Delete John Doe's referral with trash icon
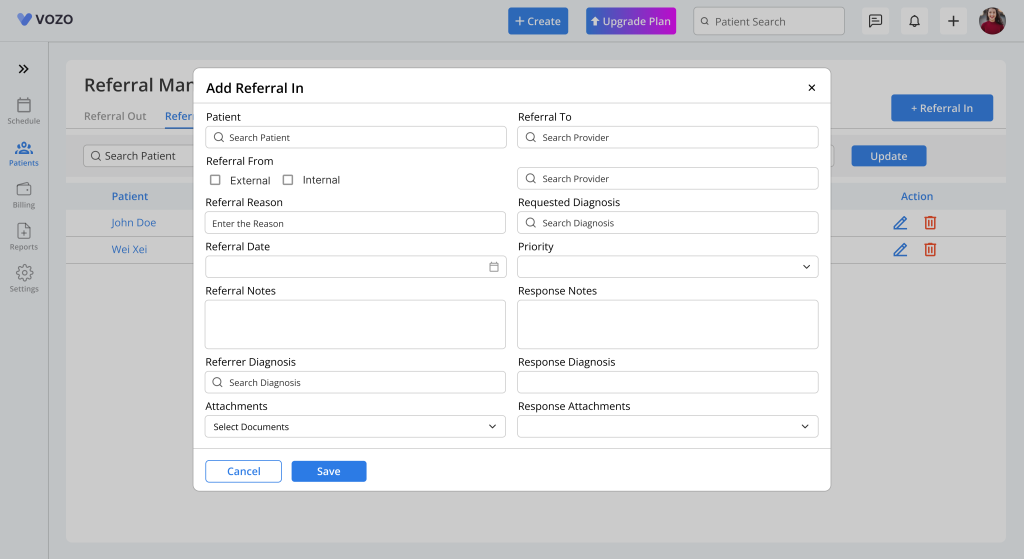This screenshot has height=559, width=1024. pyautogui.click(x=930, y=223)
